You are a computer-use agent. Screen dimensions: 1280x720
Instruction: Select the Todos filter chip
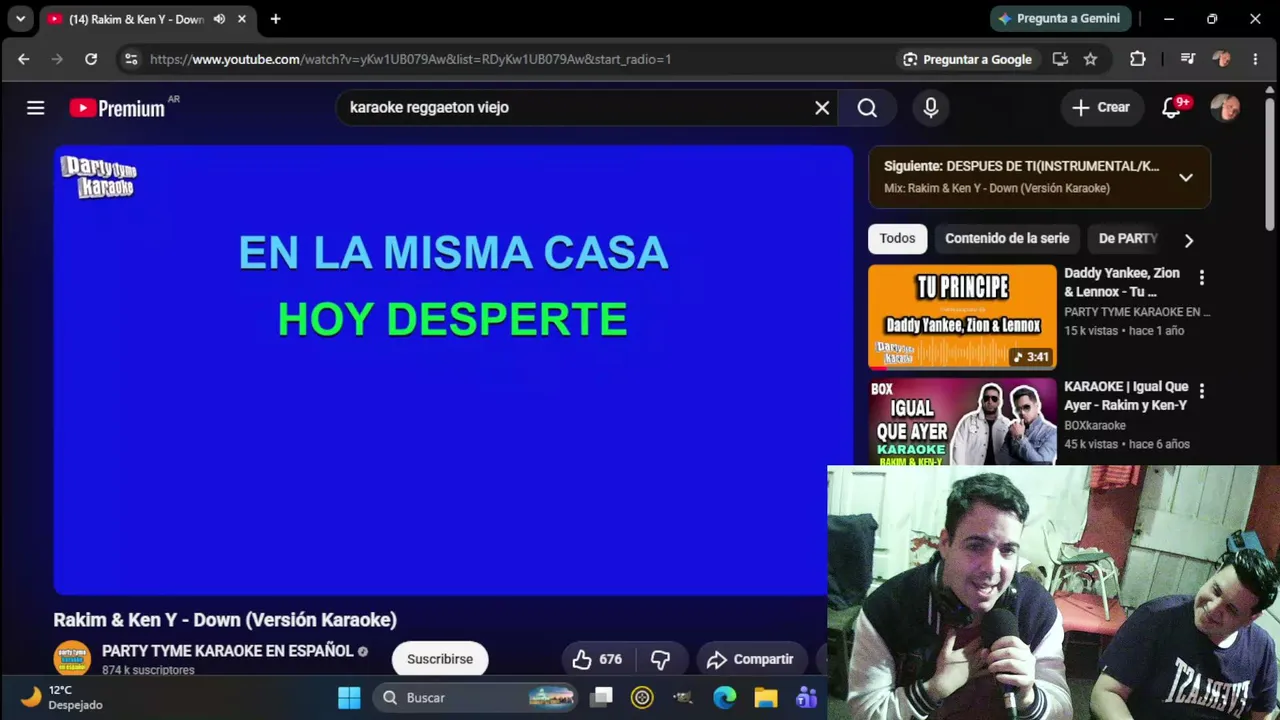tap(897, 239)
